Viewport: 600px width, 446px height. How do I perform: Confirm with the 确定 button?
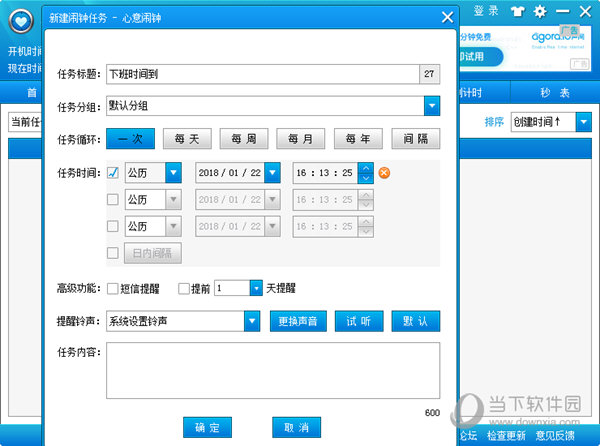tap(207, 427)
